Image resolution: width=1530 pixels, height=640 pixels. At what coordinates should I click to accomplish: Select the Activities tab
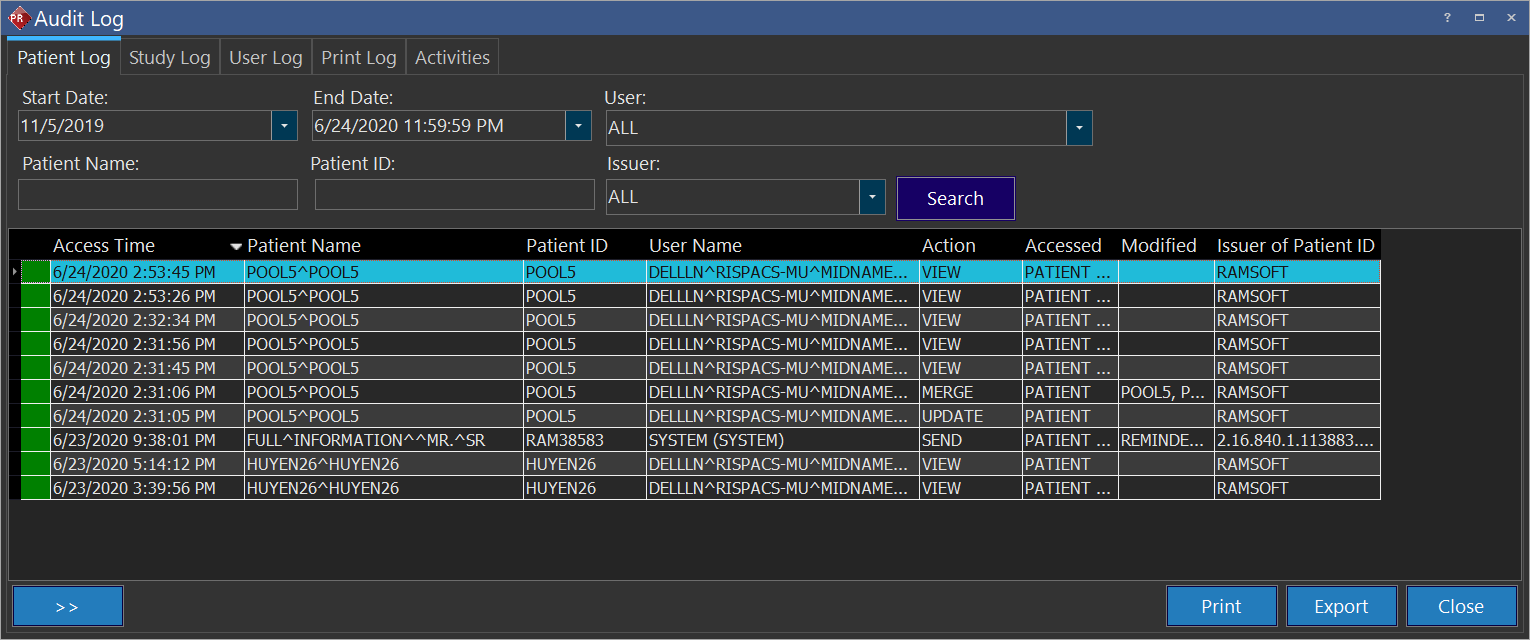click(x=452, y=58)
